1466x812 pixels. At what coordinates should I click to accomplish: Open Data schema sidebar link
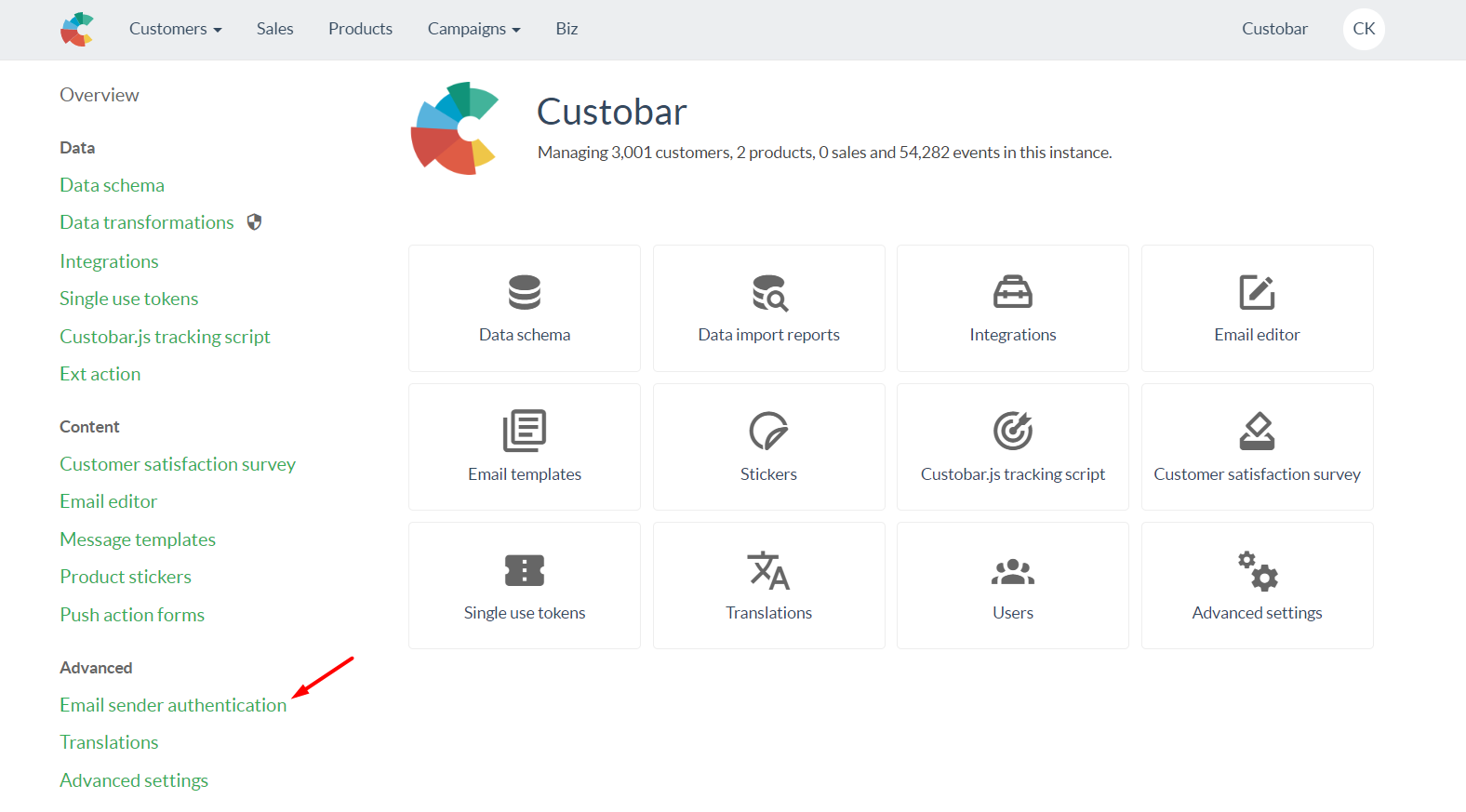[112, 185]
